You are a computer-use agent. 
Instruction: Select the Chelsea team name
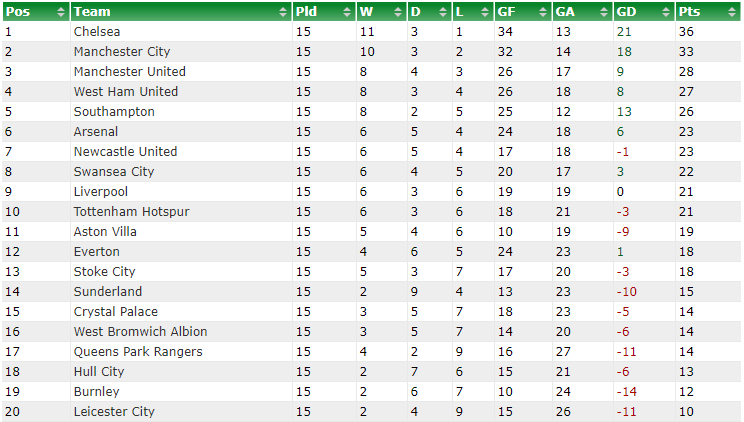coord(97,32)
